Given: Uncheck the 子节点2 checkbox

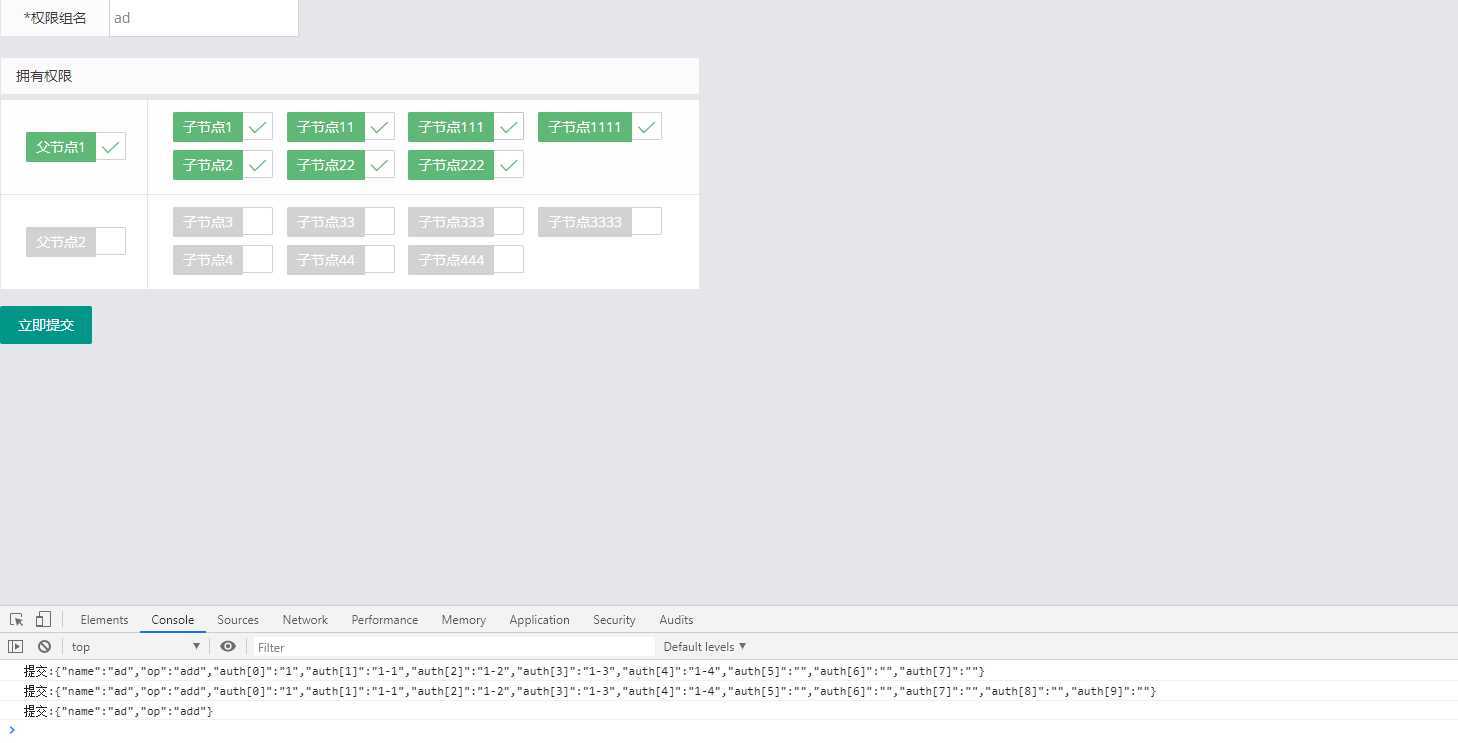Looking at the screenshot, I should pyautogui.click(x=223, y=165).
